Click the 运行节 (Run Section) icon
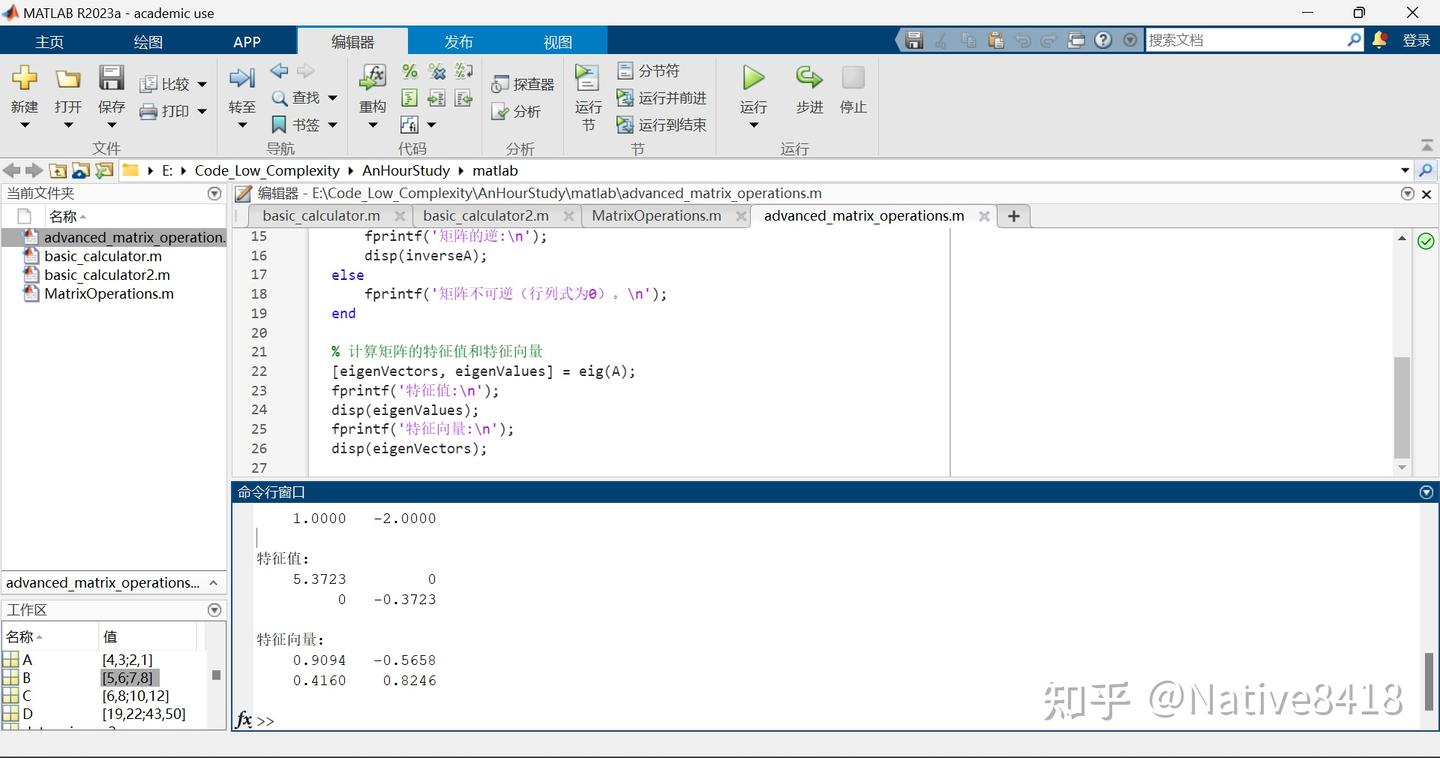 [588, 79]
